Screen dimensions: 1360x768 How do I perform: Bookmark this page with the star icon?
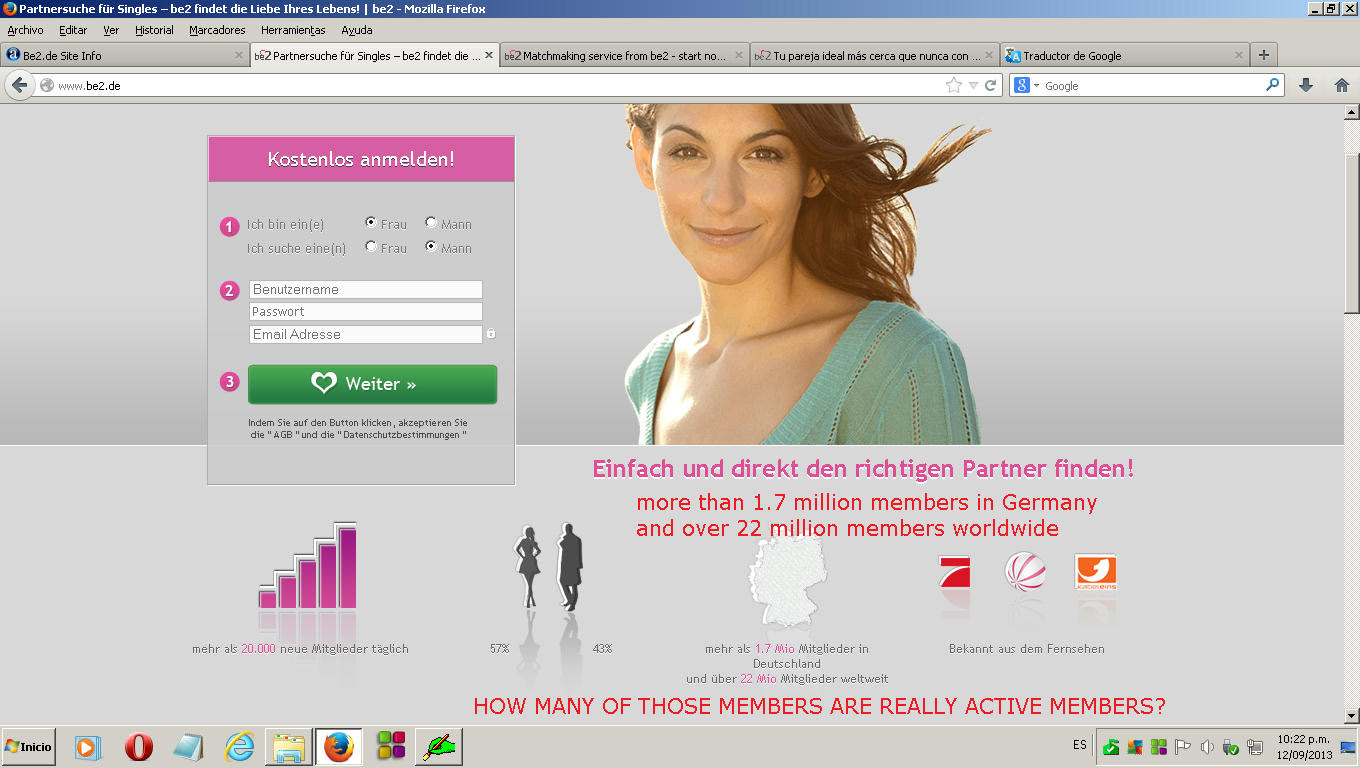tap(954, 86)
